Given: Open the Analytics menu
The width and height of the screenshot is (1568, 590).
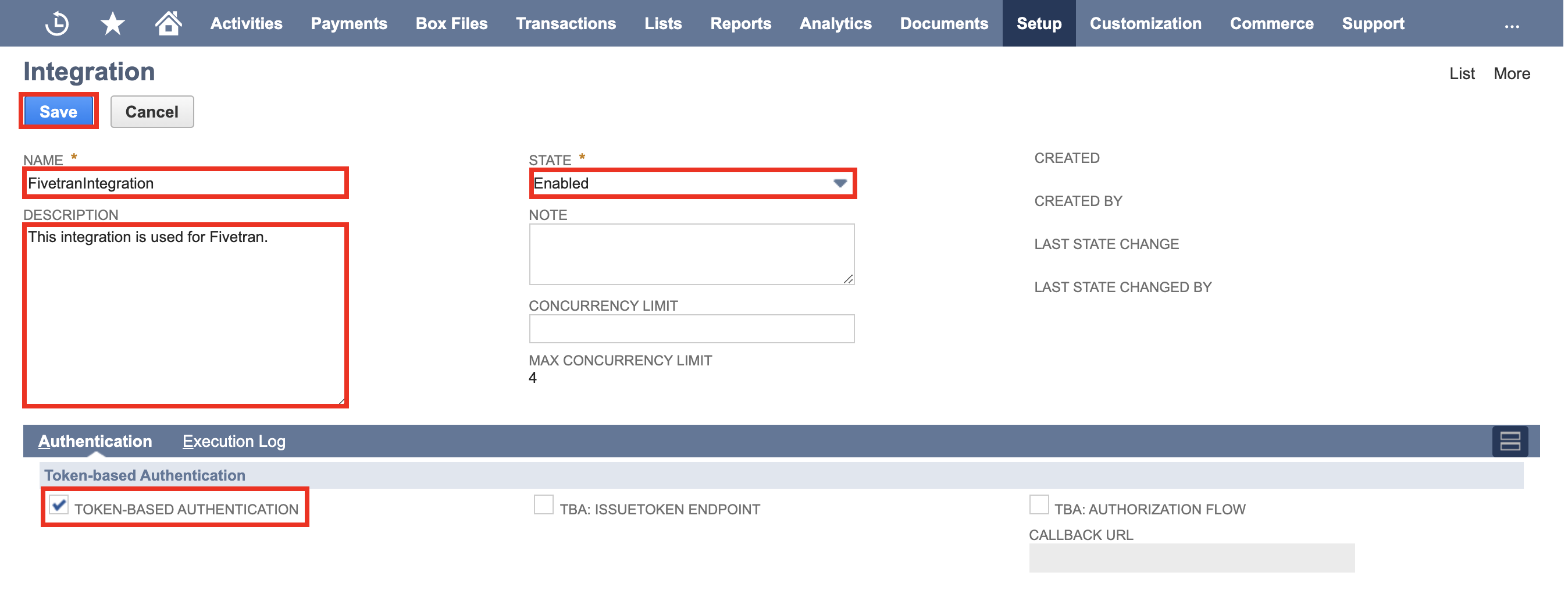Looking at the screenshot, I should 835,23.
